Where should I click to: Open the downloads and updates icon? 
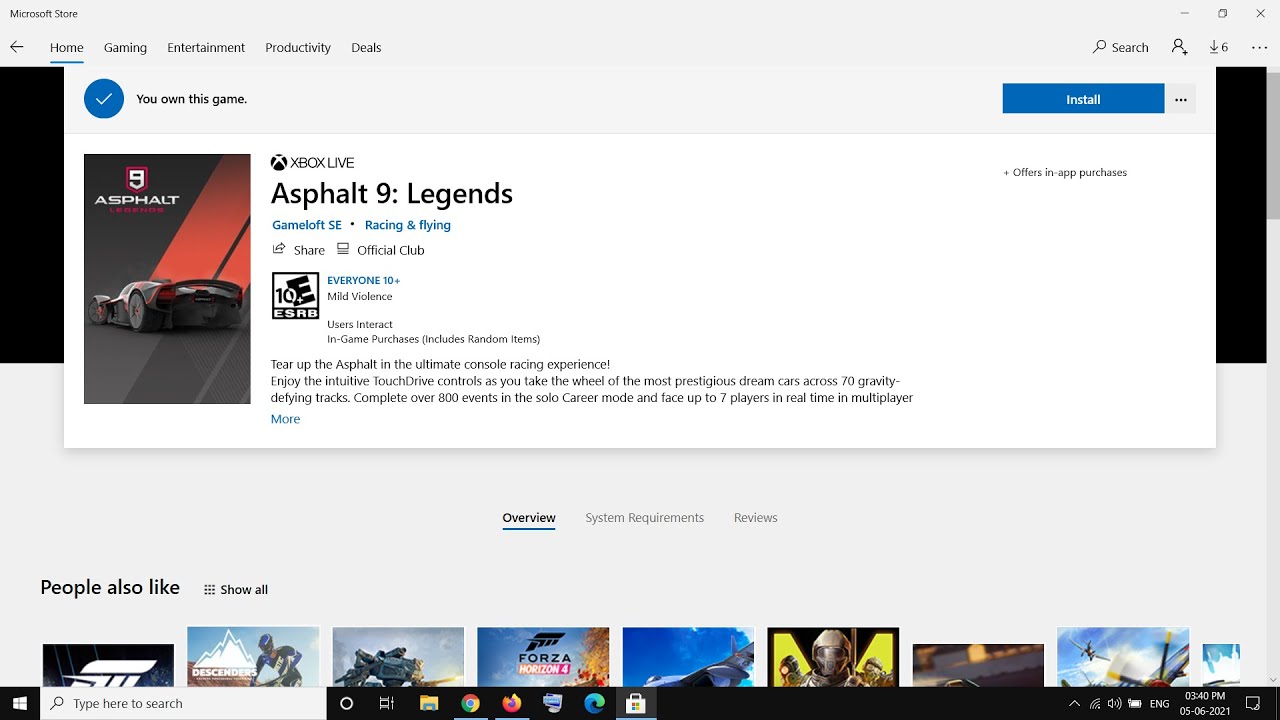click(1218, 47)
